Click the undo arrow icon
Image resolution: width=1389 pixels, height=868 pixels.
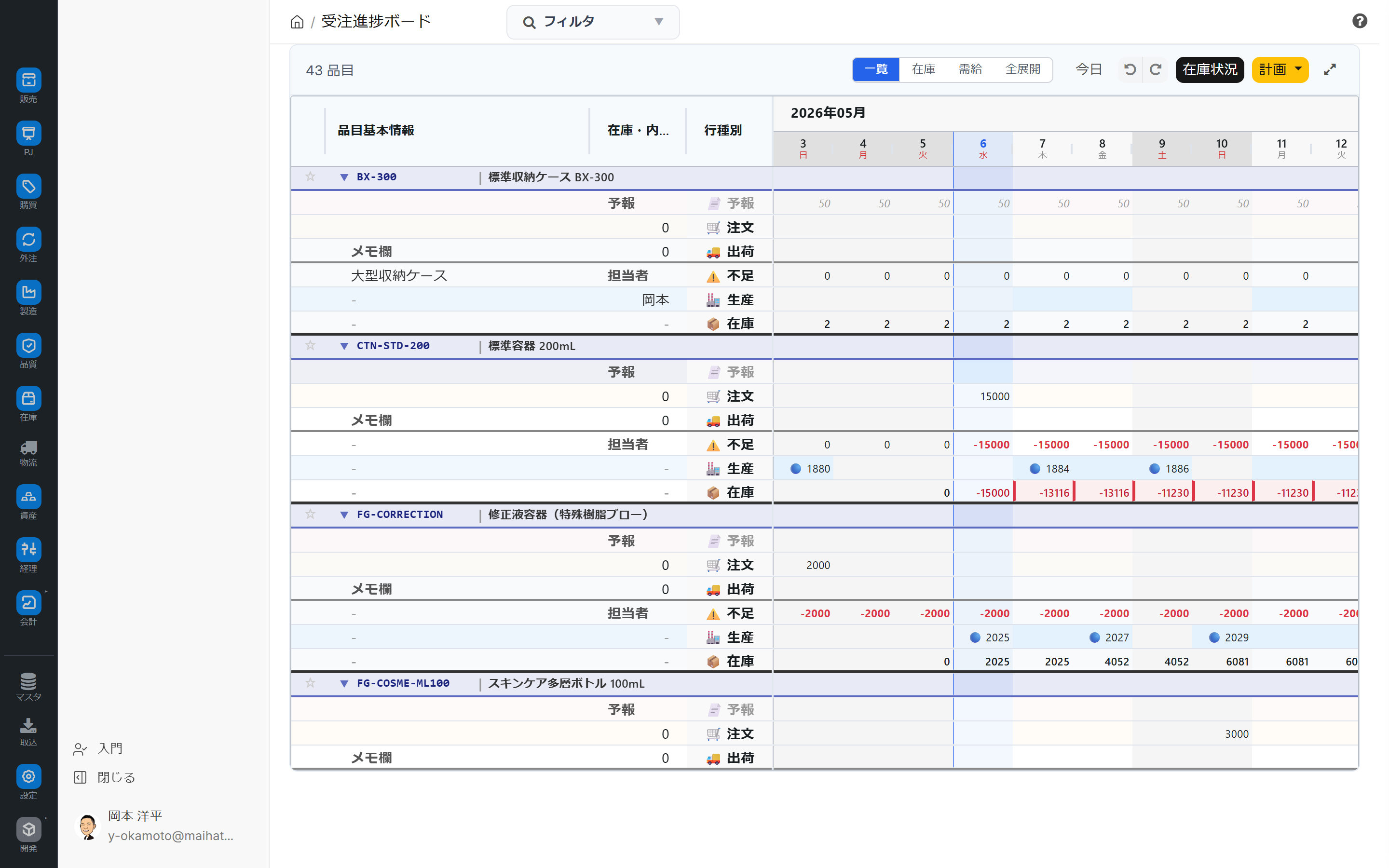(1130, 69)
